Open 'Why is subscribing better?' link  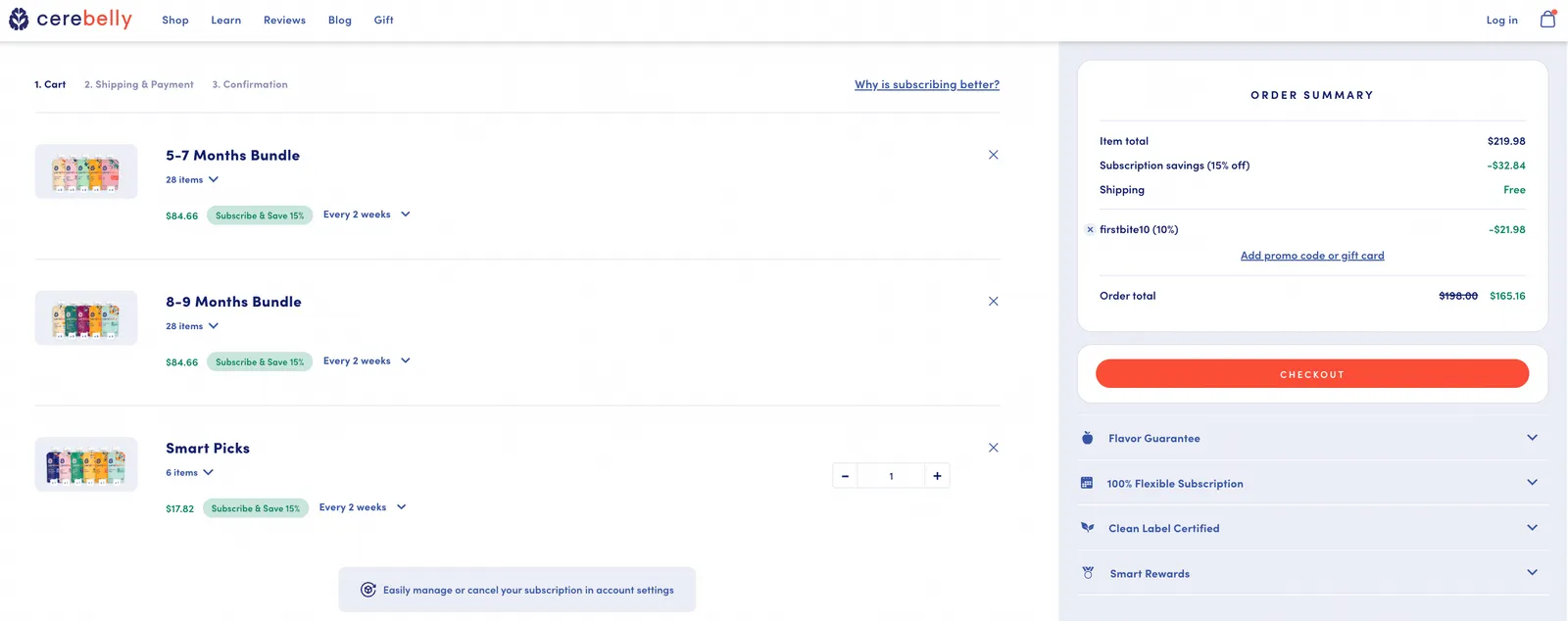927,84
